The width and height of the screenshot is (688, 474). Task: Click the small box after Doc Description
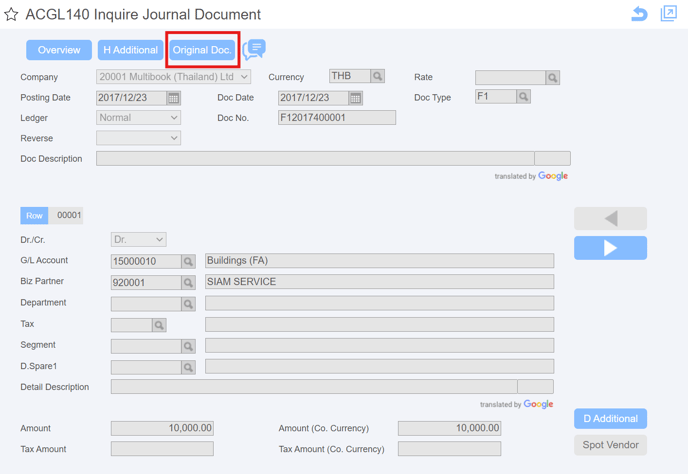tap(552, 158)
